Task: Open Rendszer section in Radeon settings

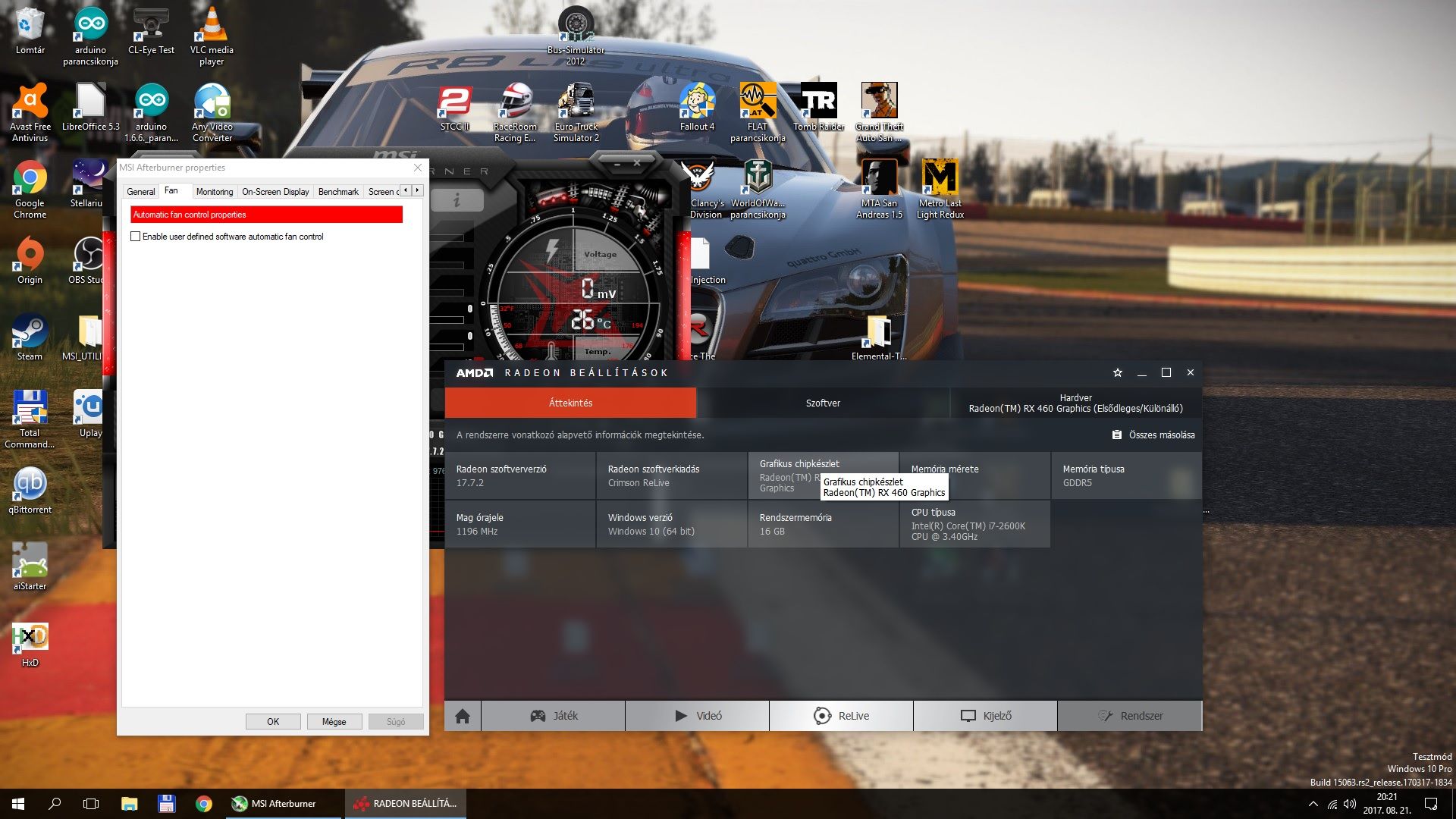Action: [x=1130, y=716]
